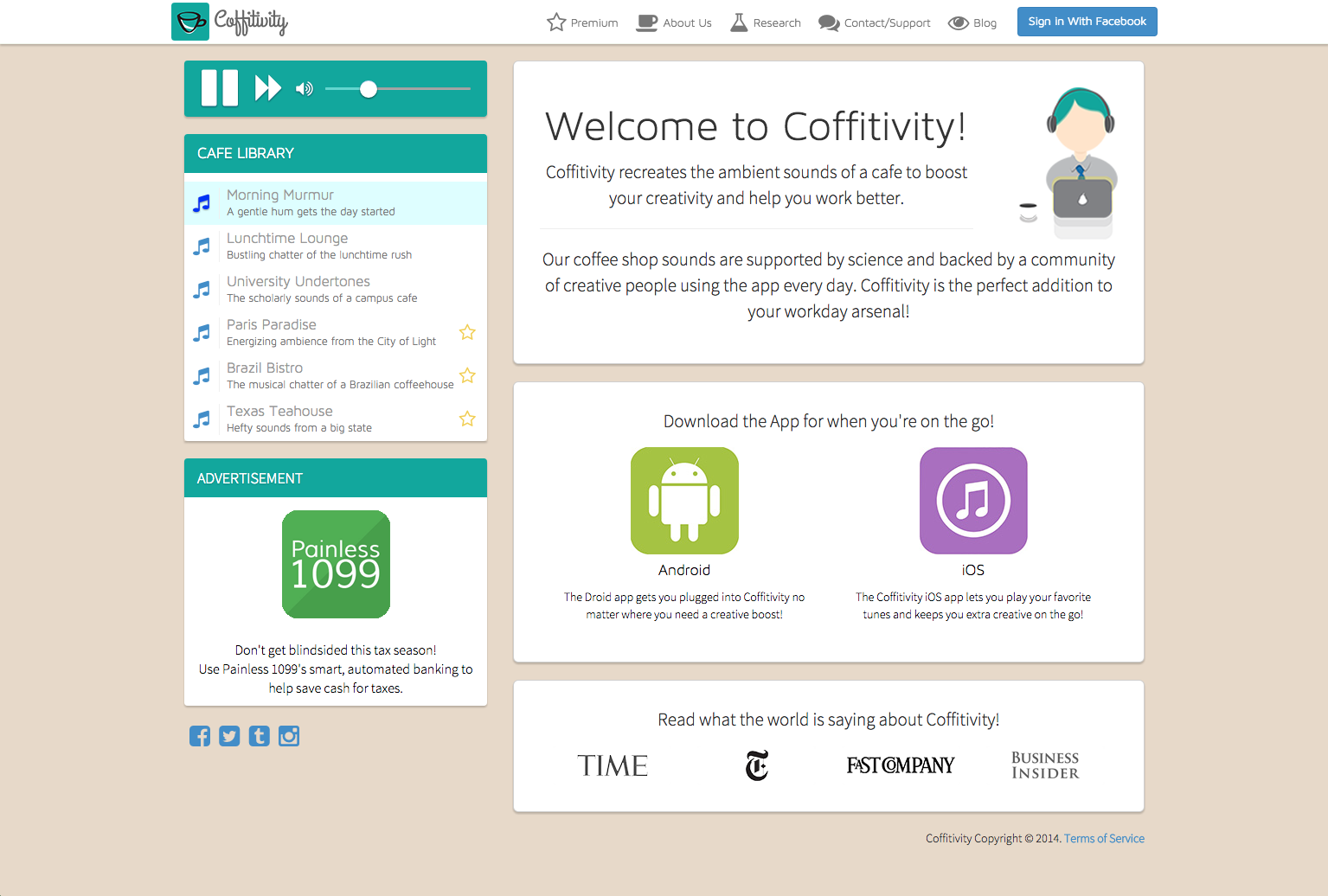This screenshot has width=1328, height=896.
Task: Sign In With Facebook
Action: [1087, 22]
